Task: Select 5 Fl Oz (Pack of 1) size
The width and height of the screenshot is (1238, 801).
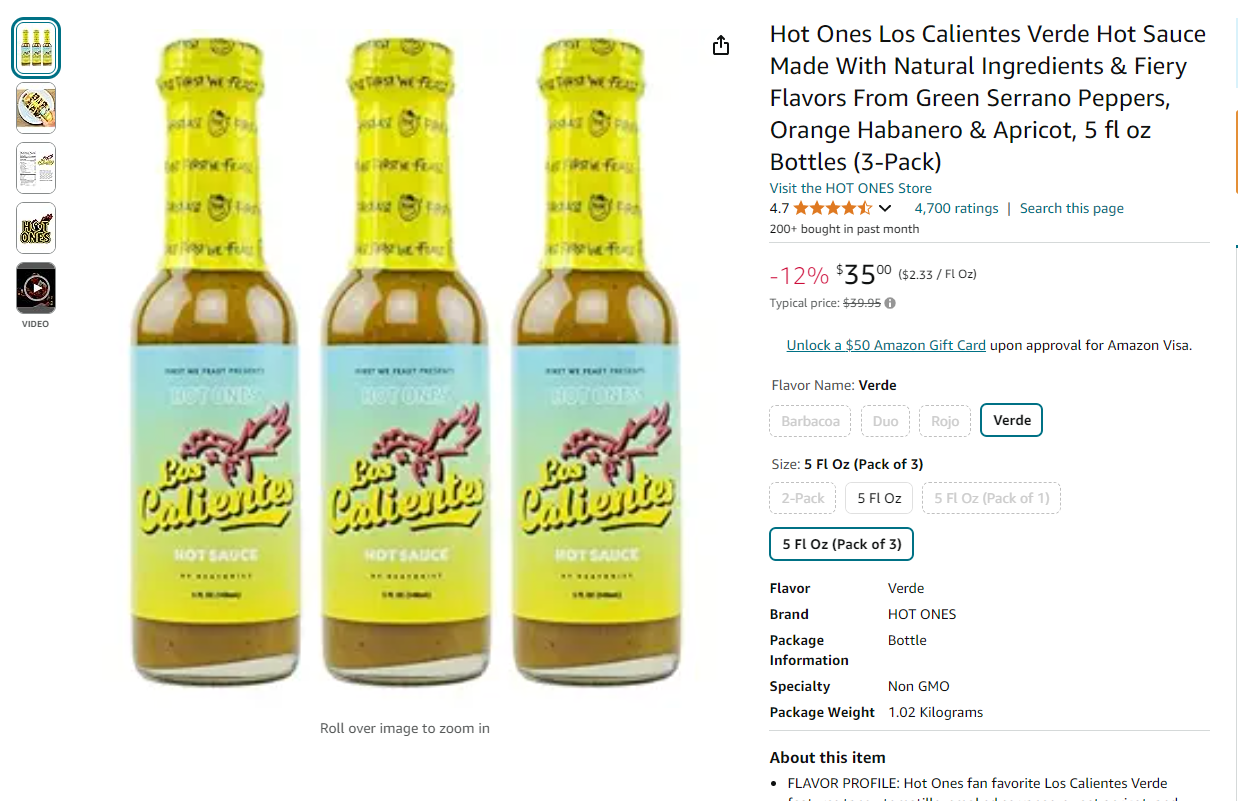Action: pyautogui.click(x=992, y=498)
